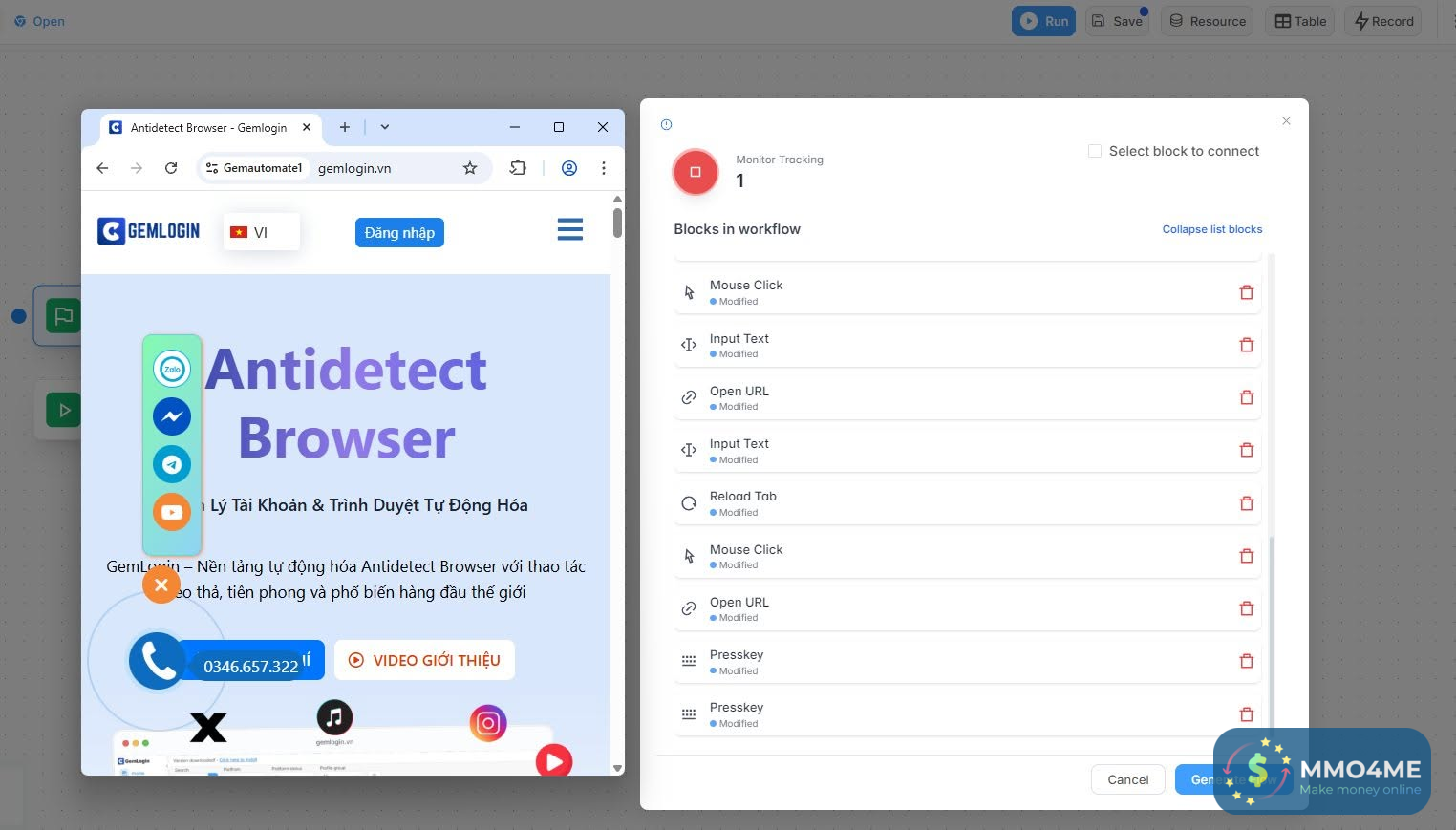Open the Instagram social icon
The height and width of the screenshot is (830, 1456).
pos(488,723)
